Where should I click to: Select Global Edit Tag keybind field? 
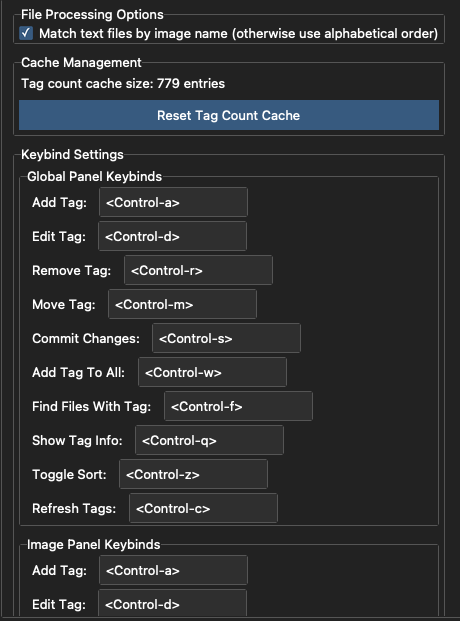tap(173, 236)
